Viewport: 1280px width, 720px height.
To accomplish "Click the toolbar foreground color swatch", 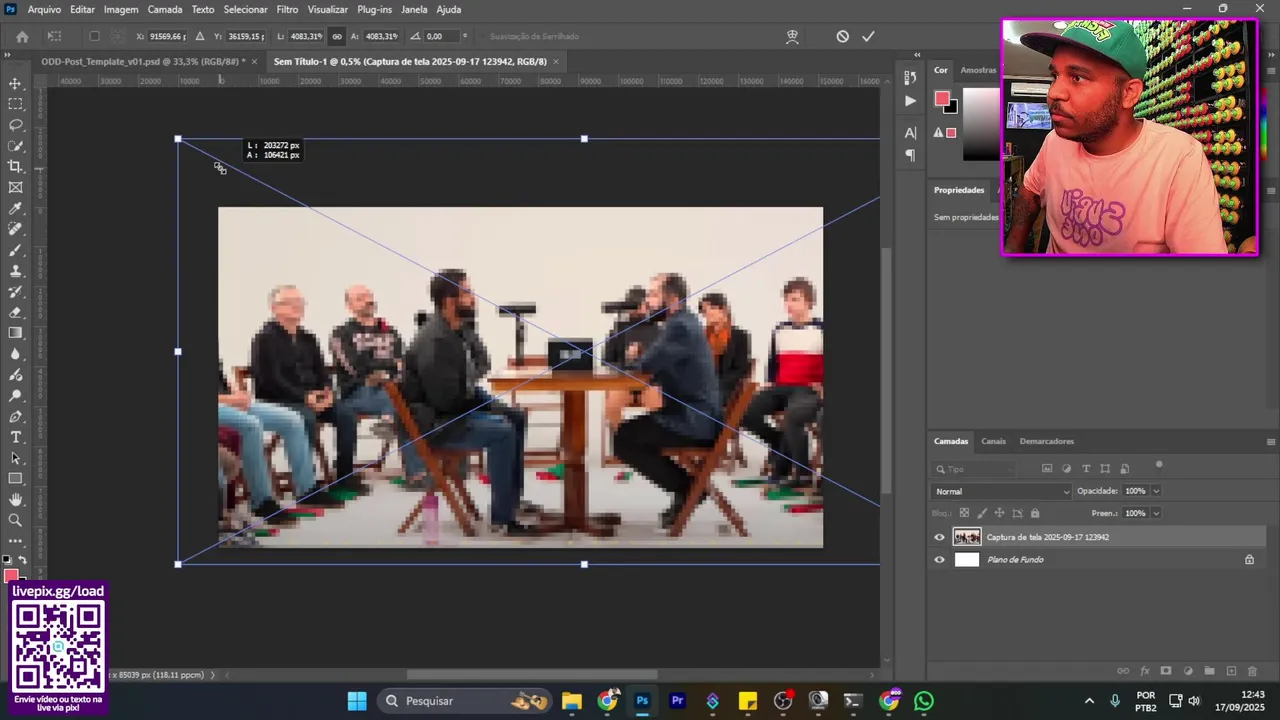I will 11,575.
